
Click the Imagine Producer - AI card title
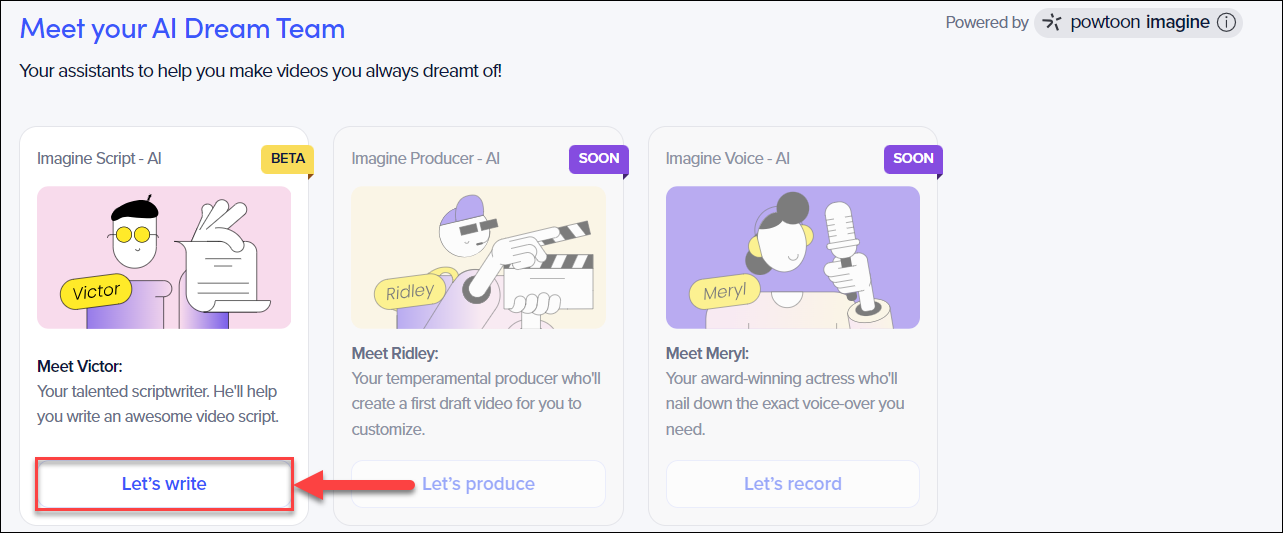click(425, 158)
